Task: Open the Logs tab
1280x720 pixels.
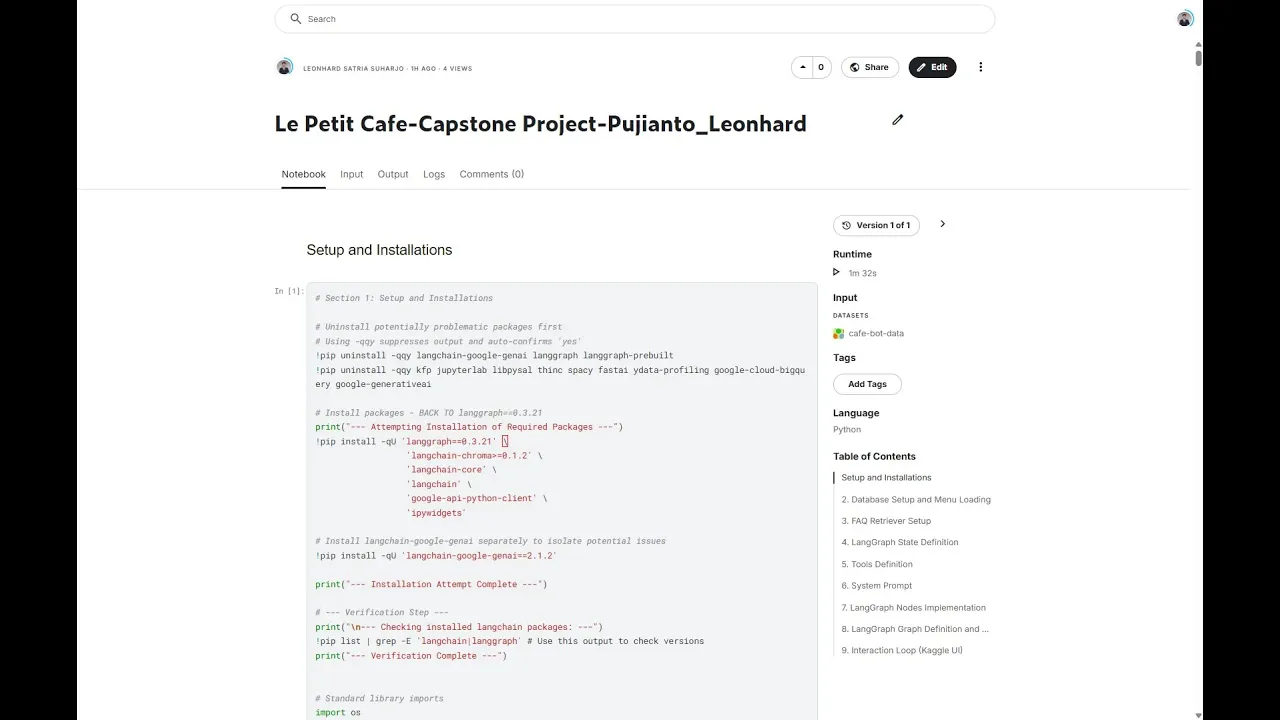Action: 434,174
